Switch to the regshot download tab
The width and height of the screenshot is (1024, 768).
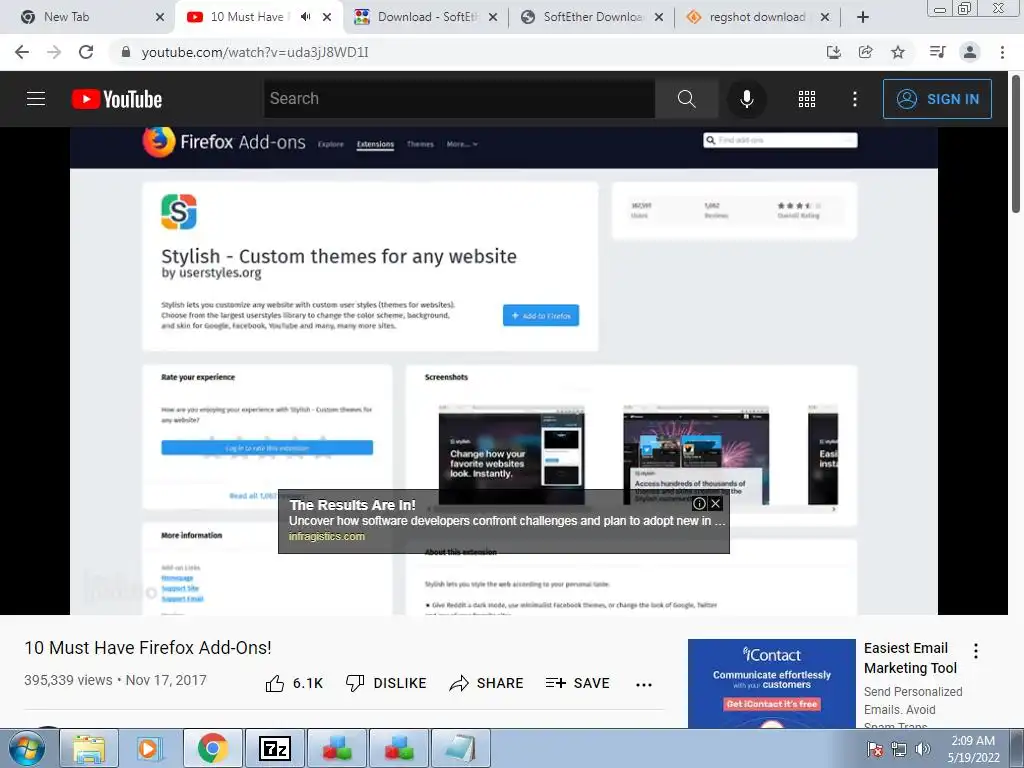758,17
